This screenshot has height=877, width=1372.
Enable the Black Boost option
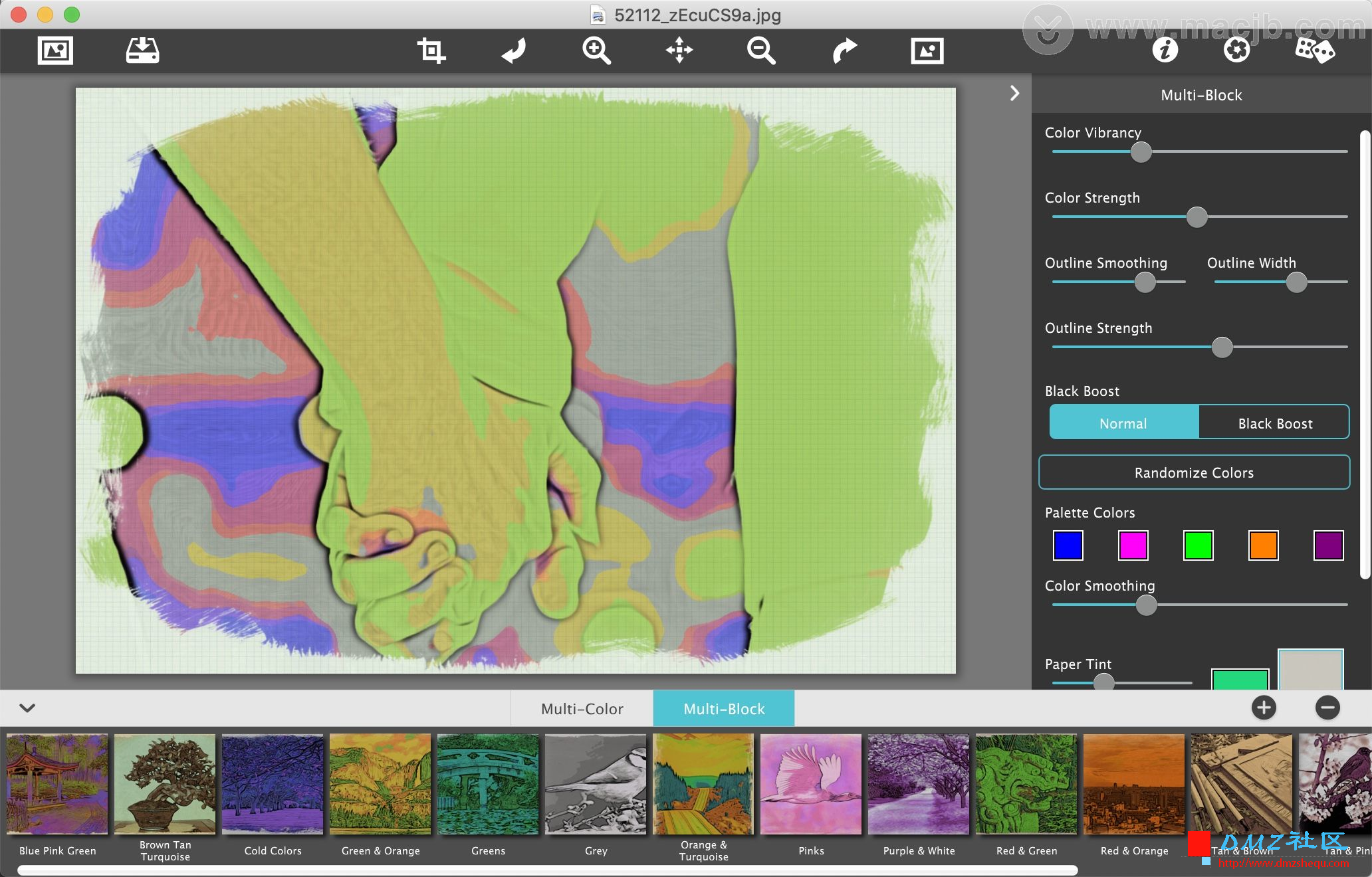[x=1274, y=423]
